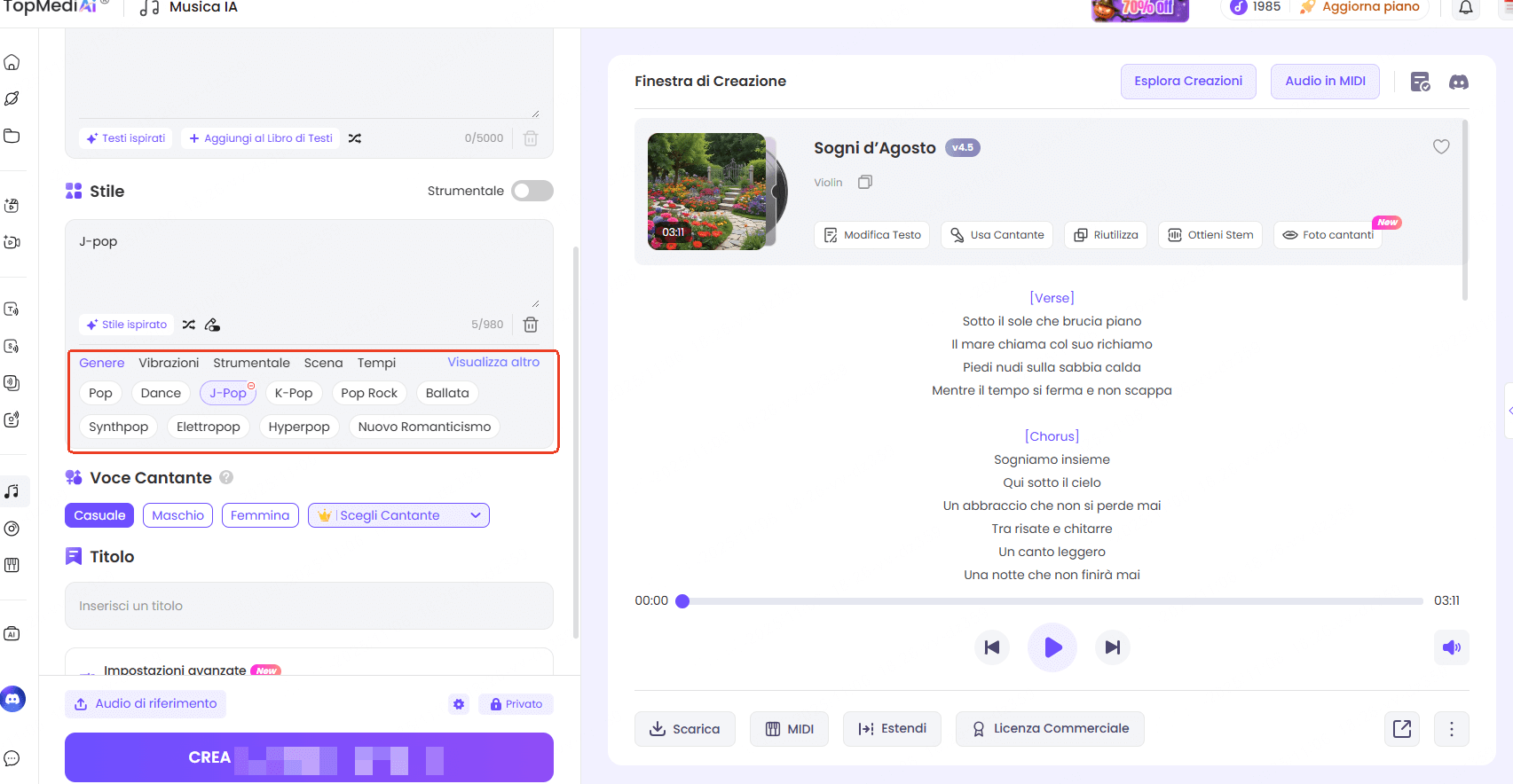Click Audio di riferimento upload button
The width and height of the screenshot is (1513, 784).
[x=146, y=704]
